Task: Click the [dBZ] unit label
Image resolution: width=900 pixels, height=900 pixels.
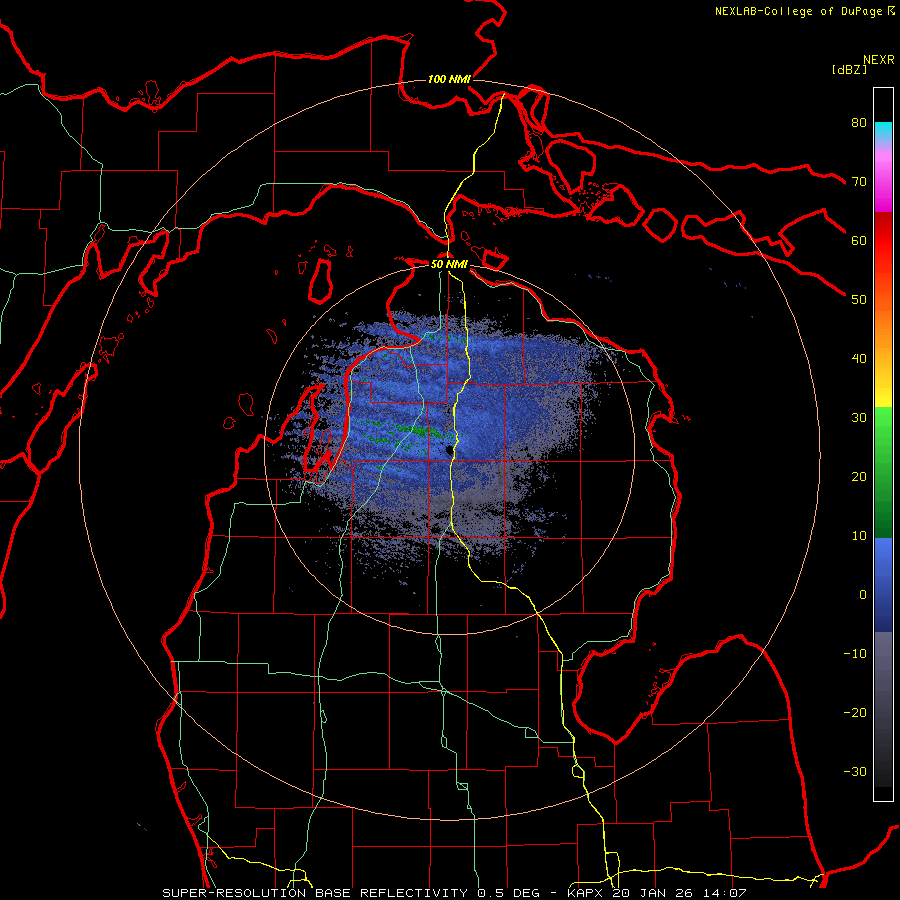Action: pyautogui.click(x=849, y=69)
